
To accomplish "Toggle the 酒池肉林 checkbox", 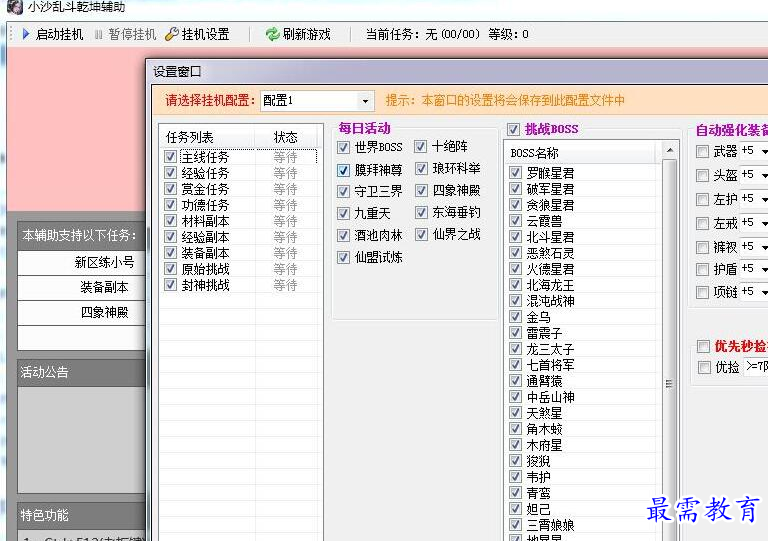I will point(343,235).
